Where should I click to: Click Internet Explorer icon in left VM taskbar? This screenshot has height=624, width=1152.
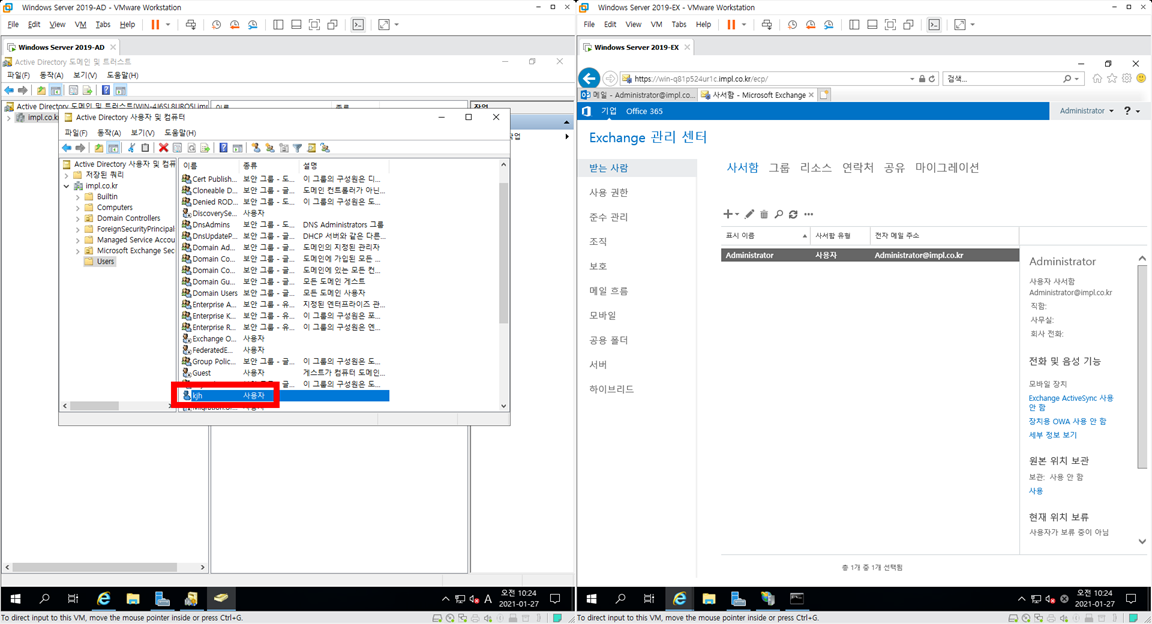tap(104, 598)
